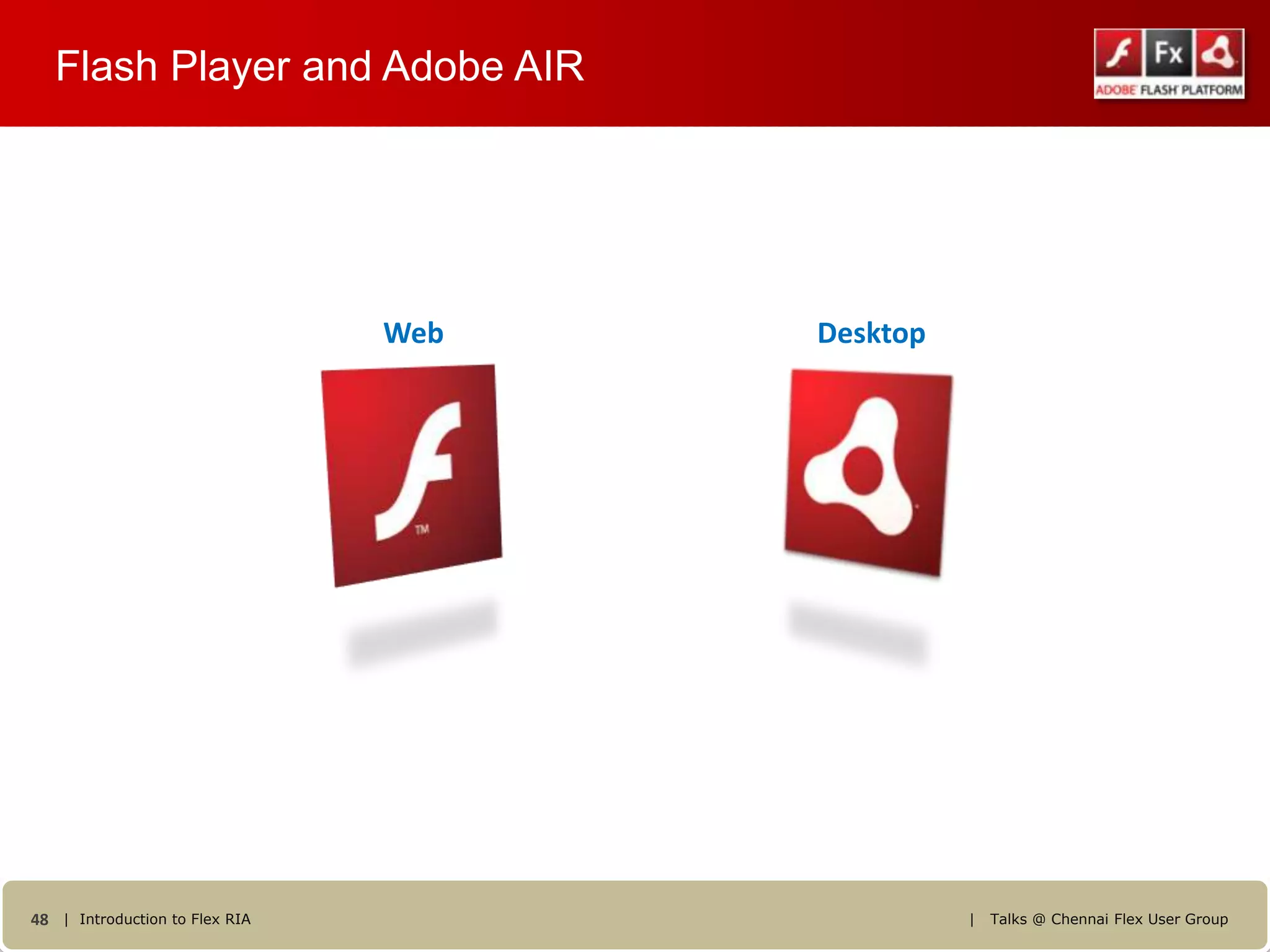Click the slide number 48
Image resolution: width=1270 pixels, height=952 pixels.
[40, 920]
